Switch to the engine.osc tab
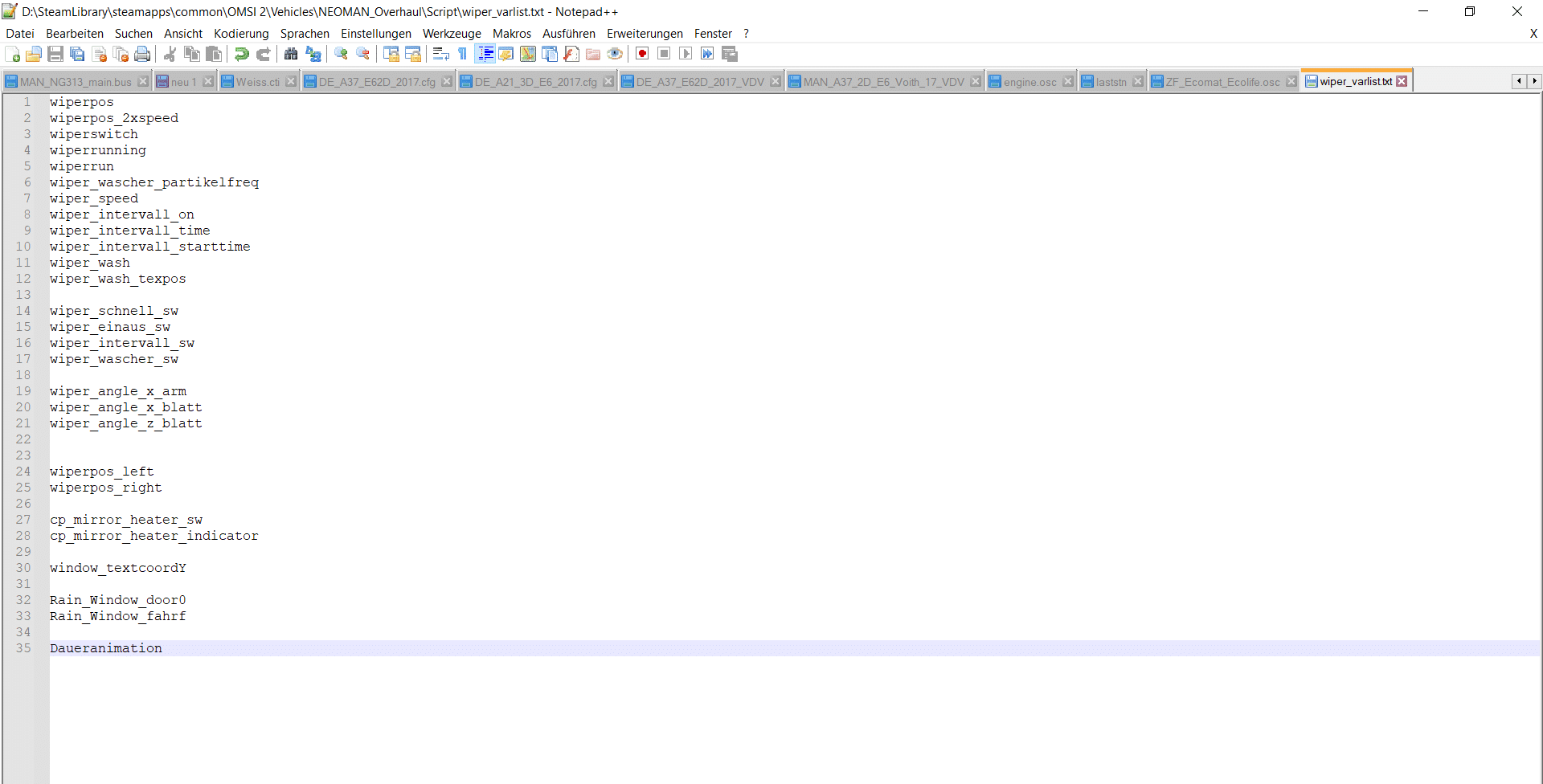The width and height of the screenshot is (1543, 784). coord(1029,82)
